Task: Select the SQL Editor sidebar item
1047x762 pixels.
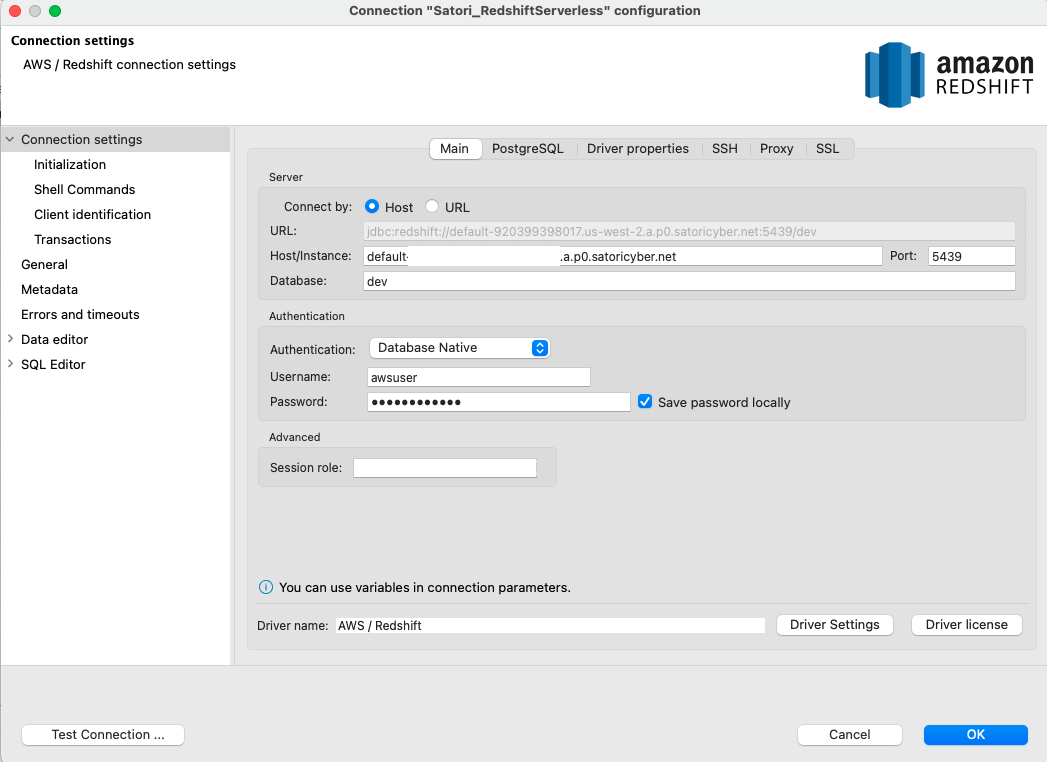Action: coord(53,365)
